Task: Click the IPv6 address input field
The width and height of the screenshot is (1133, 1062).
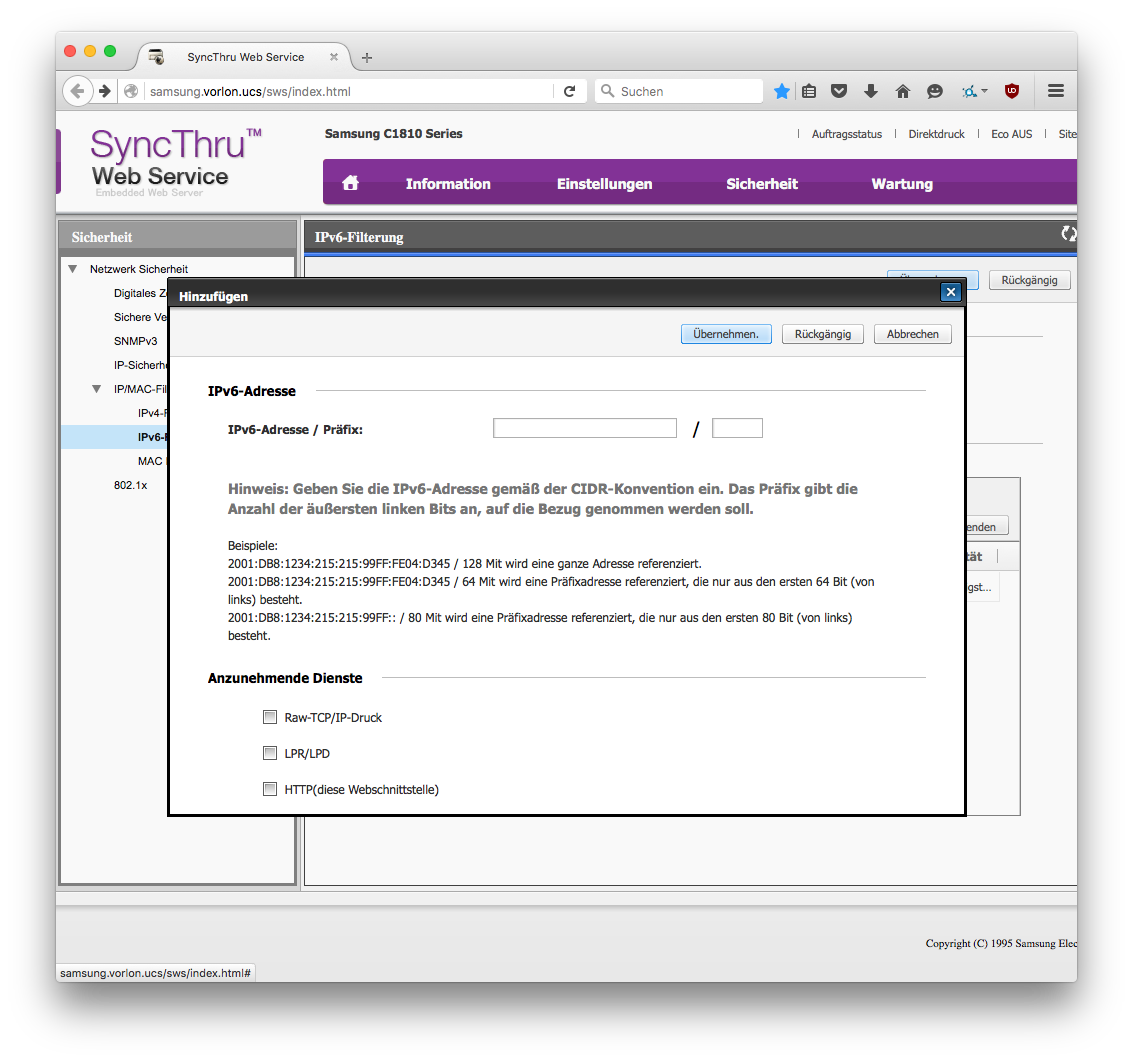Action: point(584,428)
